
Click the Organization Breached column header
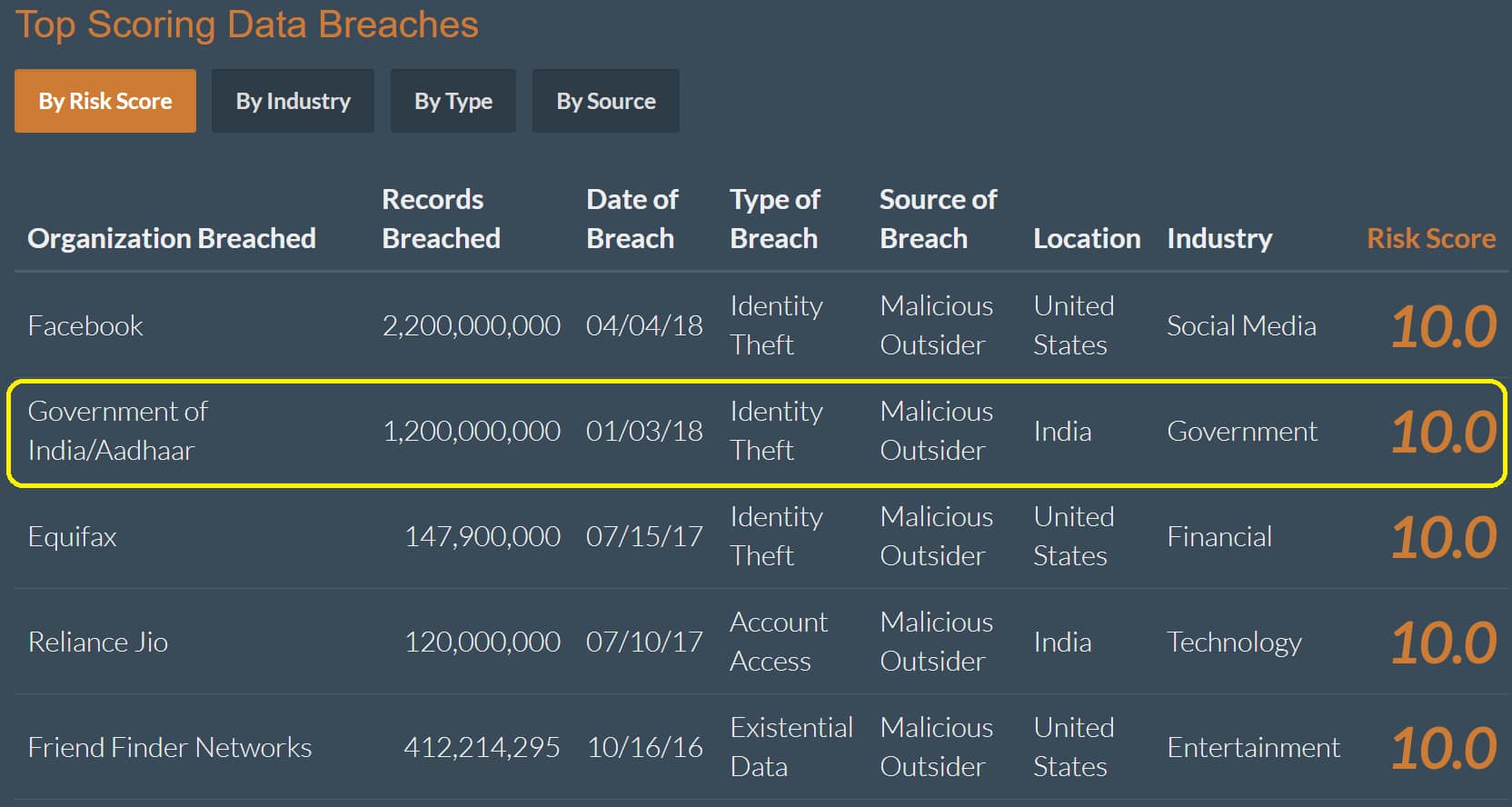(x=172, y=238)
